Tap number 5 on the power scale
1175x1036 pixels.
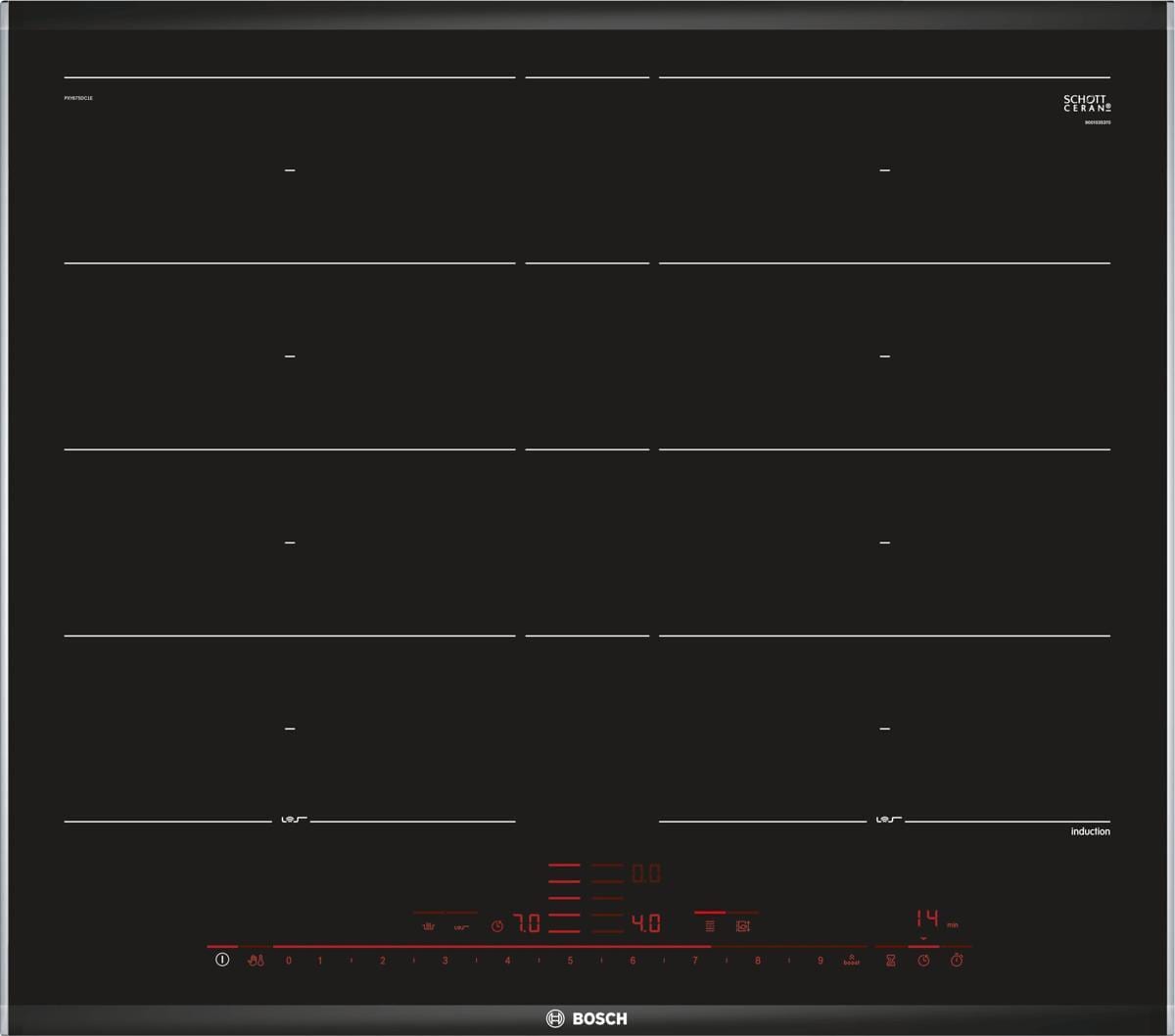click(x=570, y=961)
